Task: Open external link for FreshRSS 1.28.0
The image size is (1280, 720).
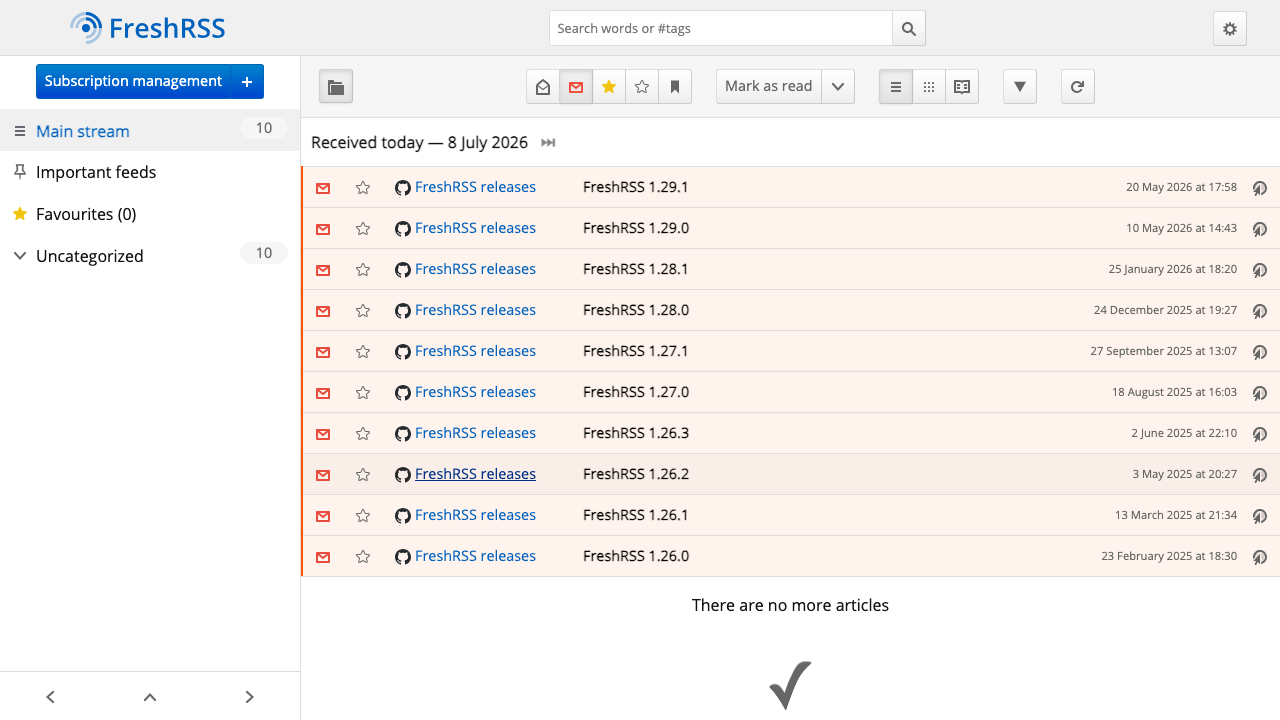Action: (1260, 311)
